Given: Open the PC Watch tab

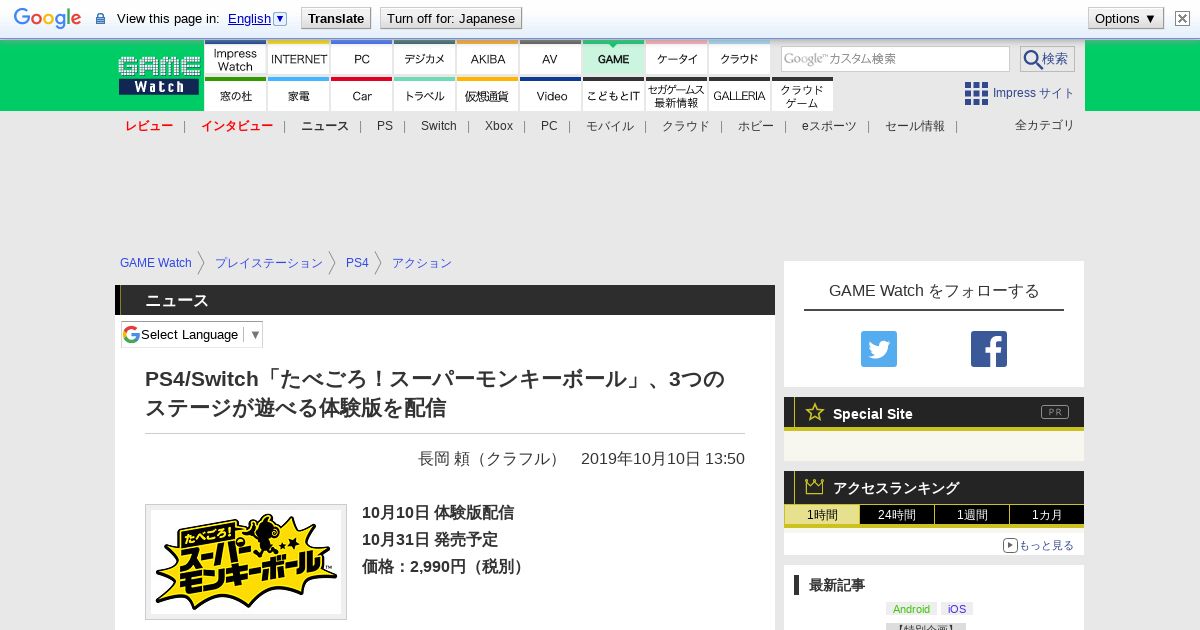Looking at the screenshot, I should pyautogui.click(x=362, y=59).
